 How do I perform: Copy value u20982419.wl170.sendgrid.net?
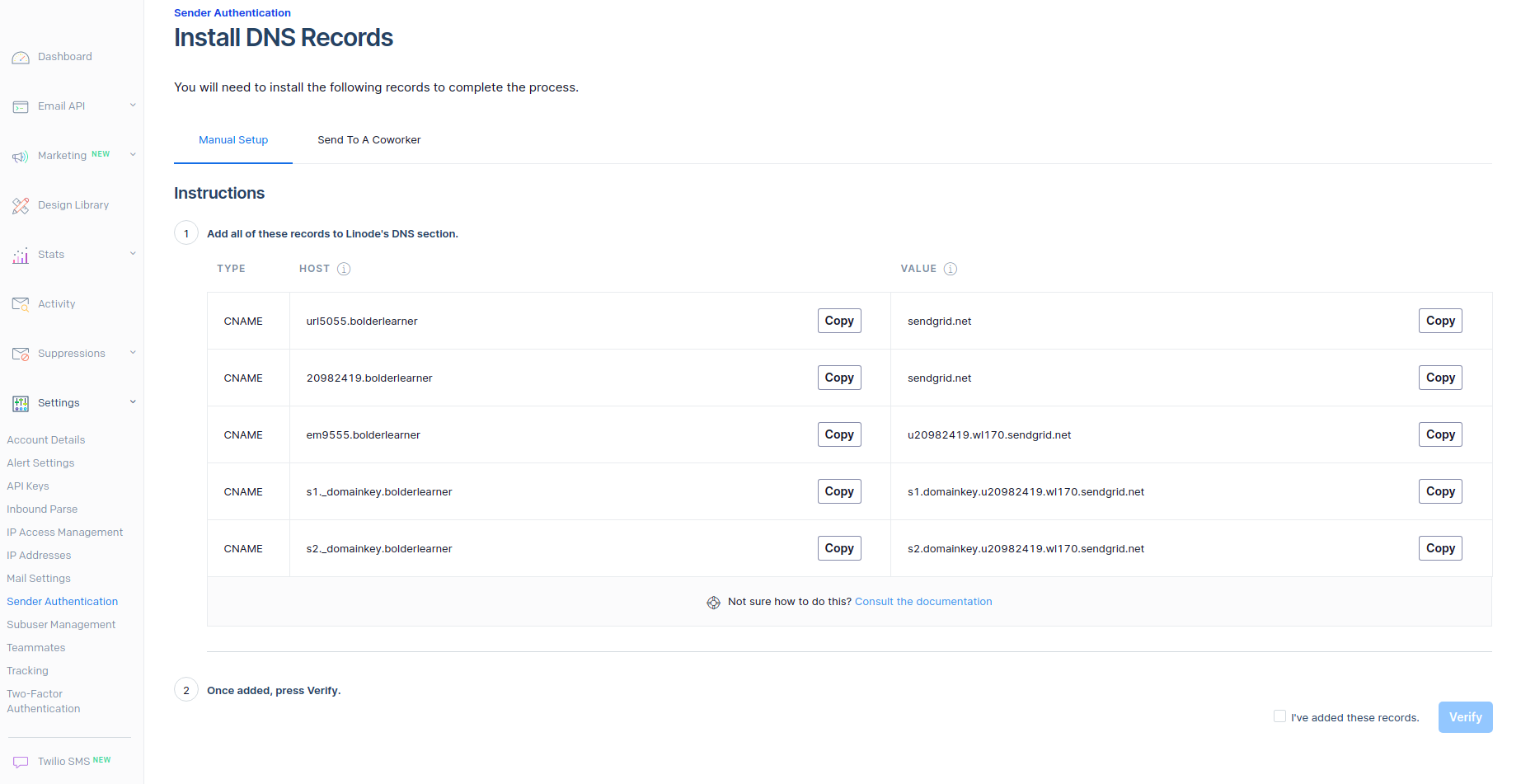click(x=1440, y=434)
